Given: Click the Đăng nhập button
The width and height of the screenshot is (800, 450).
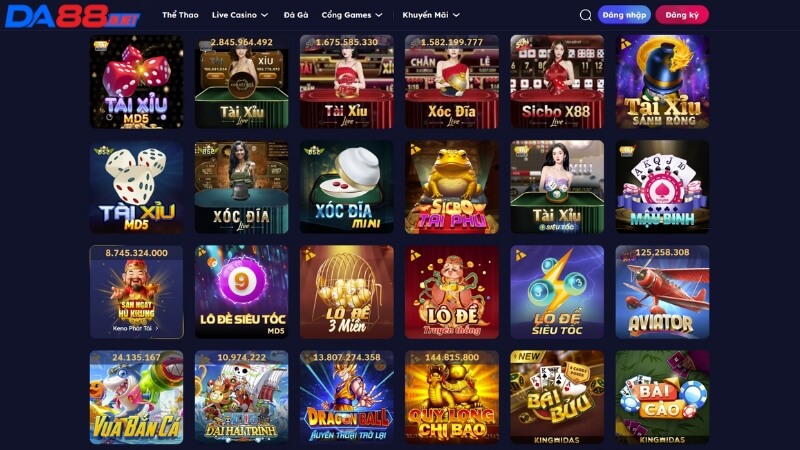Looking at the screenshot, I should (x=624, y=15).
